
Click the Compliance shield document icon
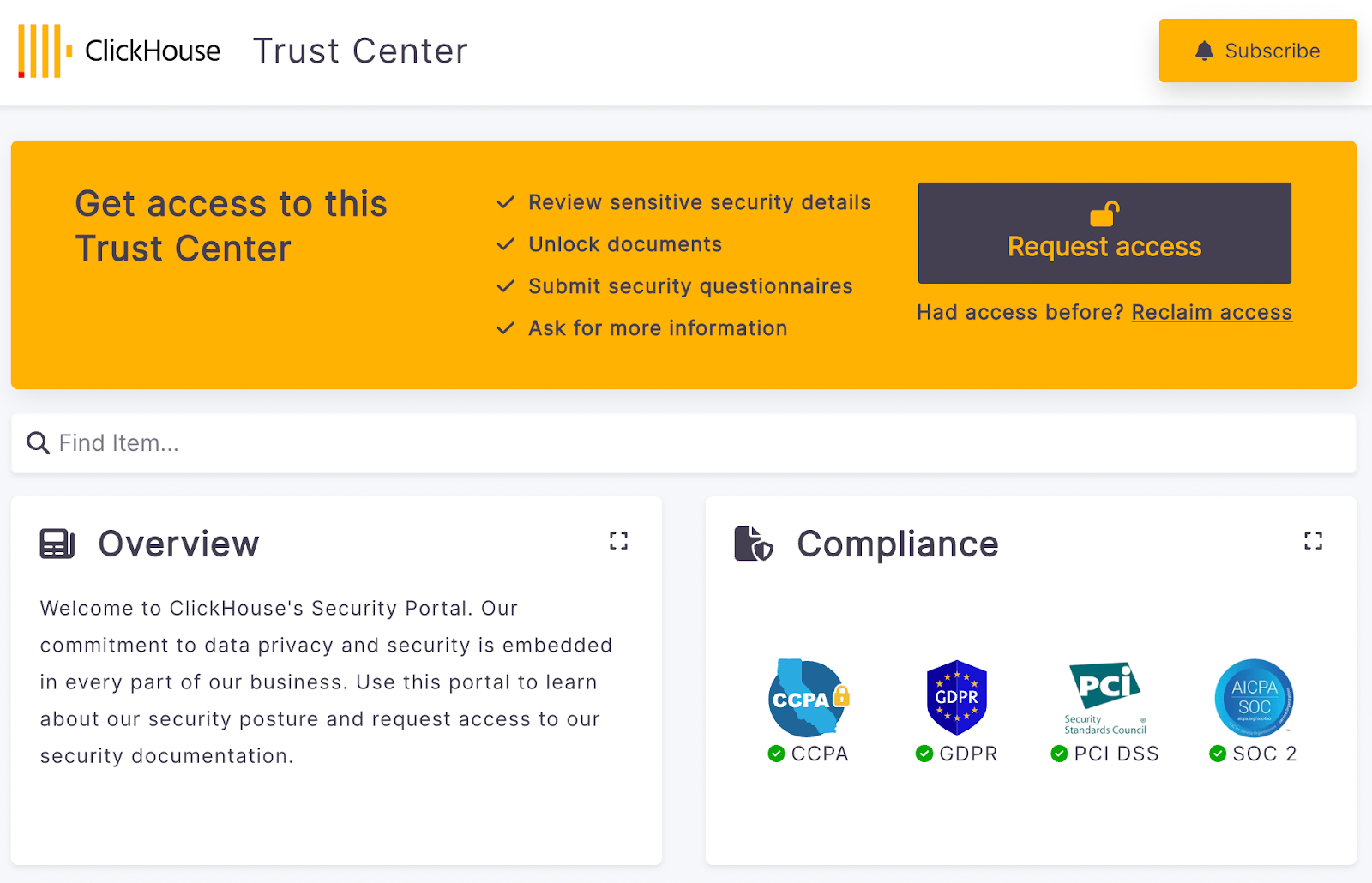pyautogui.click(x=754, y=544)
